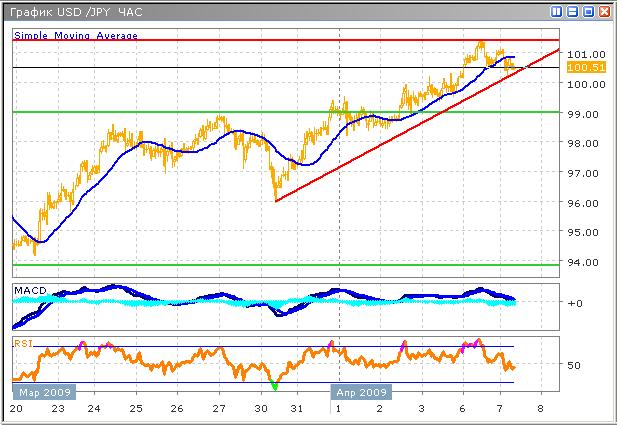Screen dimensions: 617x425
Task: Click the MACD +0 zero level label
Action: pyautogui.click(x=573, y=303)
